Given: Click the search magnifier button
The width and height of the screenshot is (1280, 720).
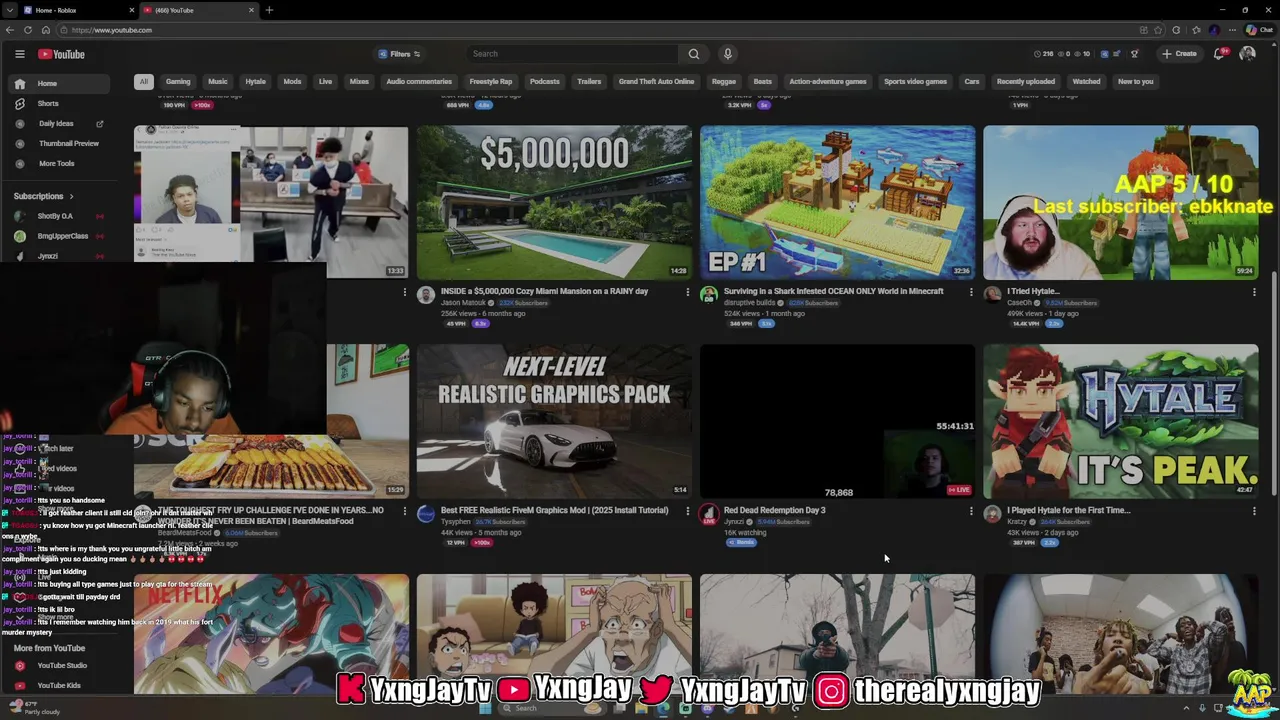Looking at the screenshot, I should (x=693, y=54).
